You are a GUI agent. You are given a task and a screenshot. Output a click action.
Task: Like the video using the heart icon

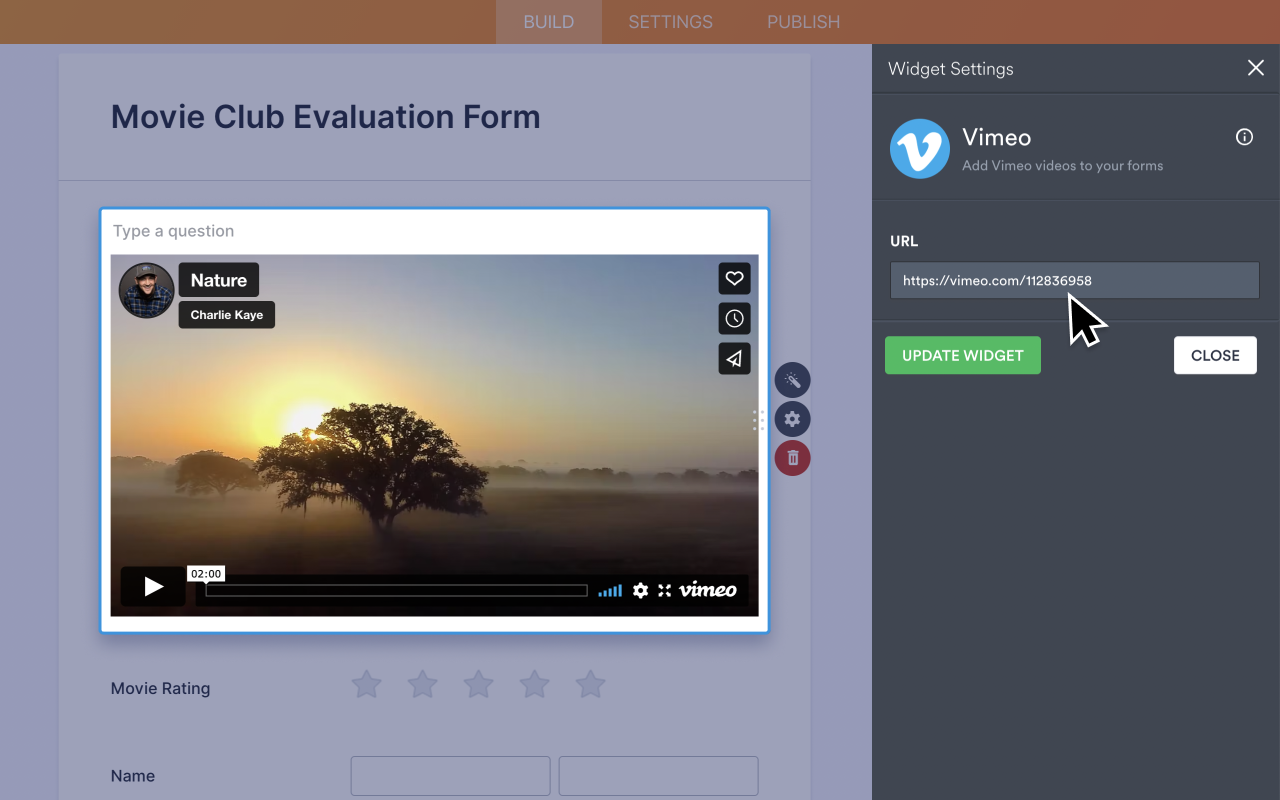[734, 278]
